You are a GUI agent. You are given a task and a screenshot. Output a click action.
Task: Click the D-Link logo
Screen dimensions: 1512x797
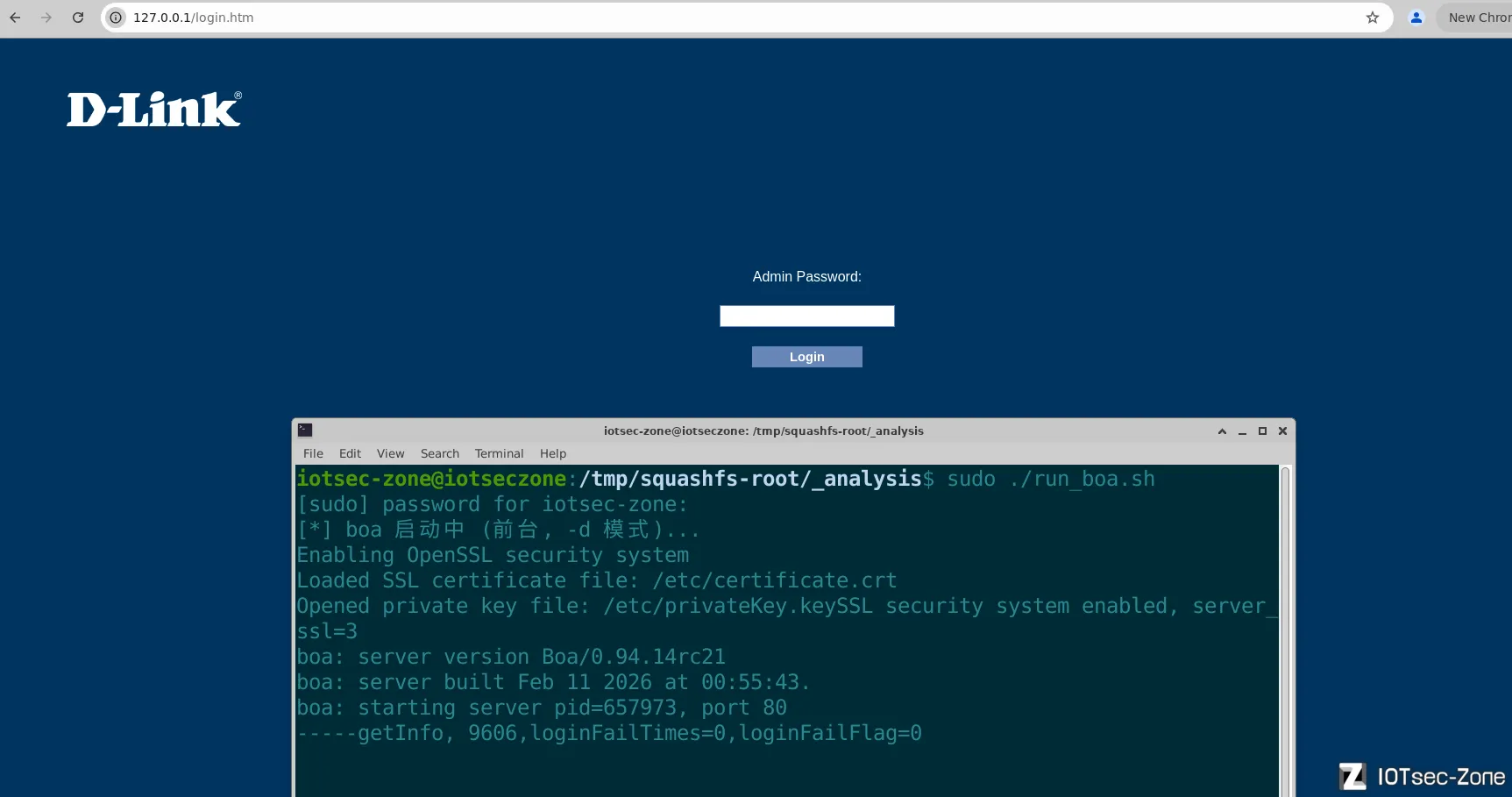pos(154,110)
